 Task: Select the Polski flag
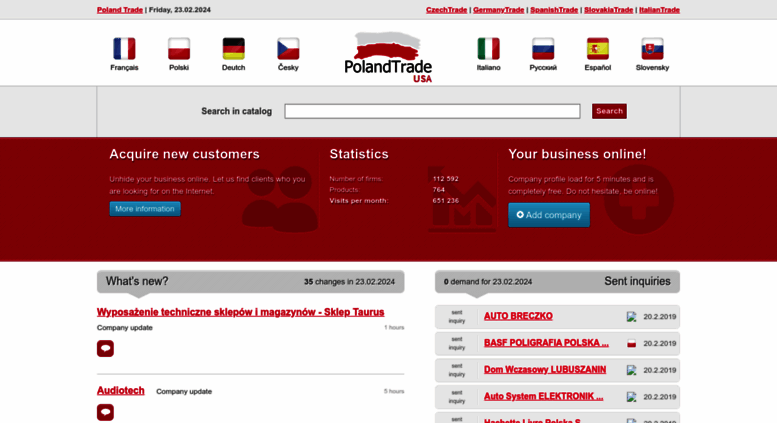click(x=179, y=49)
